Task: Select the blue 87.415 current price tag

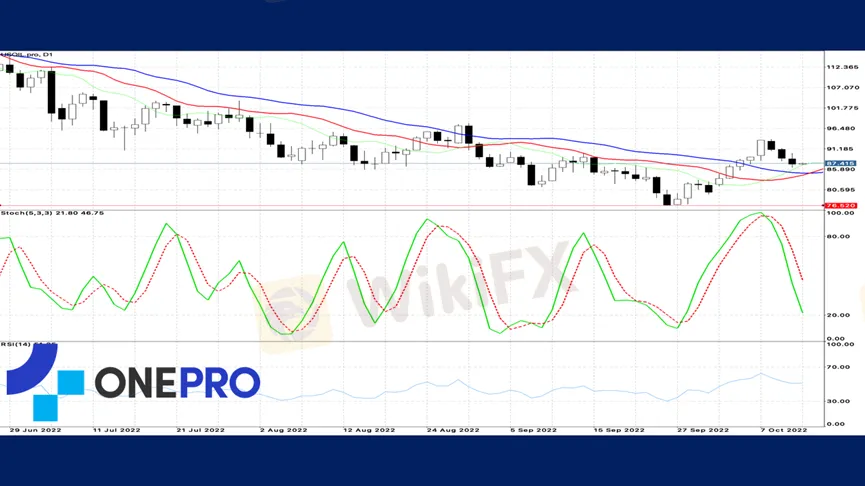Action: (840, 164)
